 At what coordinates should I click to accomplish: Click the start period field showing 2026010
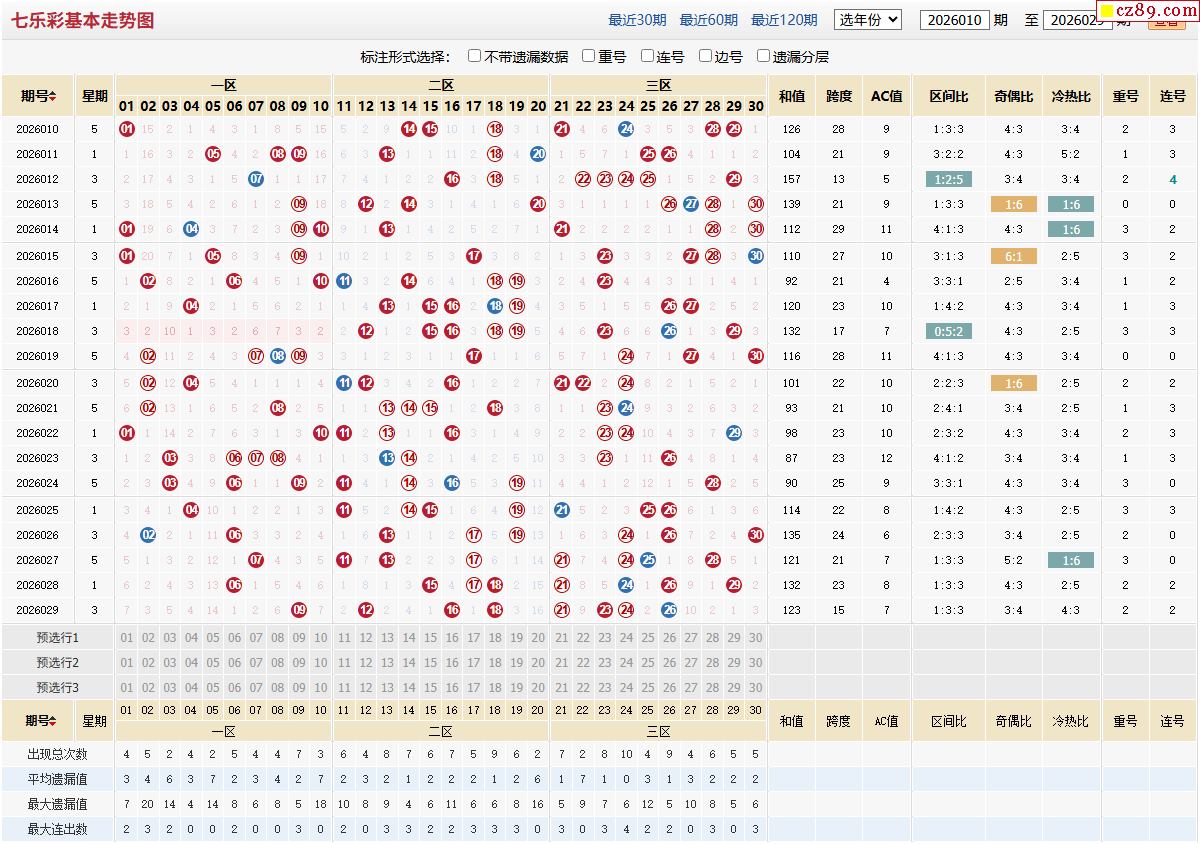pos(954,20)
